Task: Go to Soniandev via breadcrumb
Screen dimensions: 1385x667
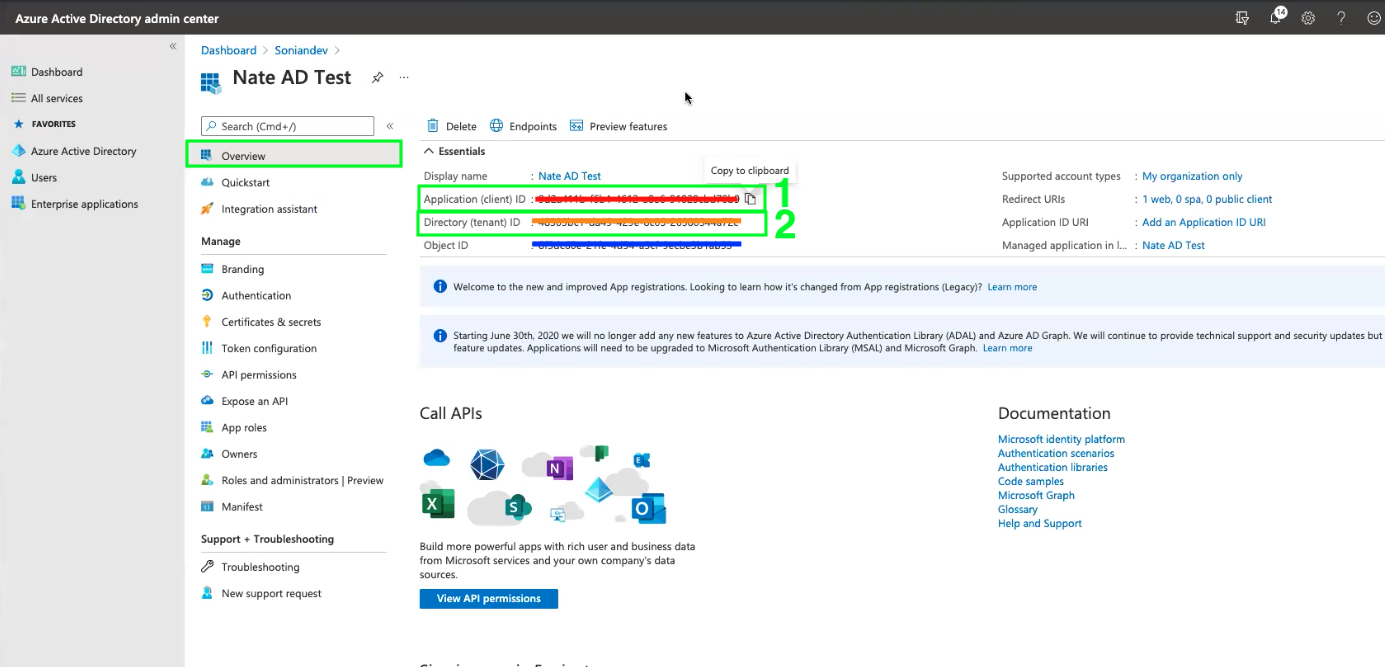Action: (x=302, y=50)
